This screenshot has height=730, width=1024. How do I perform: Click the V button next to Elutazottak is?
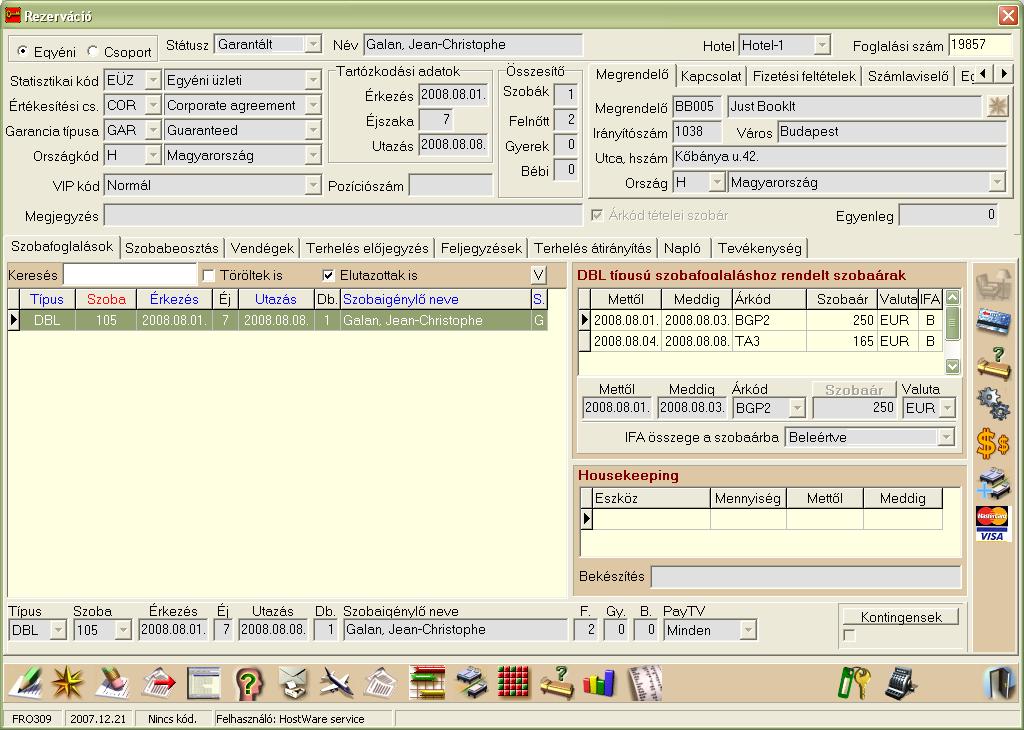click(x=539, y=276)
